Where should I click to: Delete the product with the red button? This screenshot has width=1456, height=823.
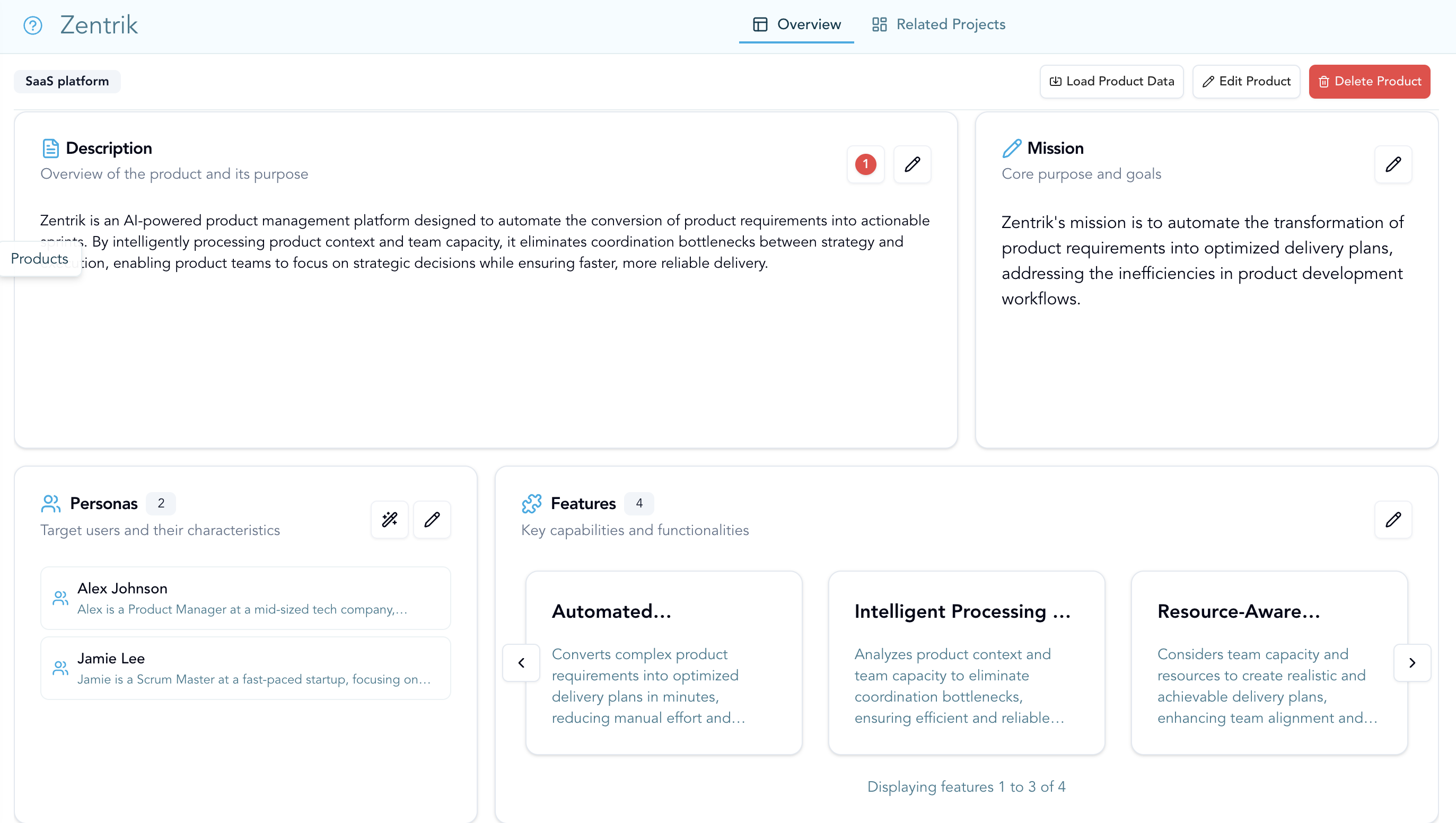pos(1369,81)
